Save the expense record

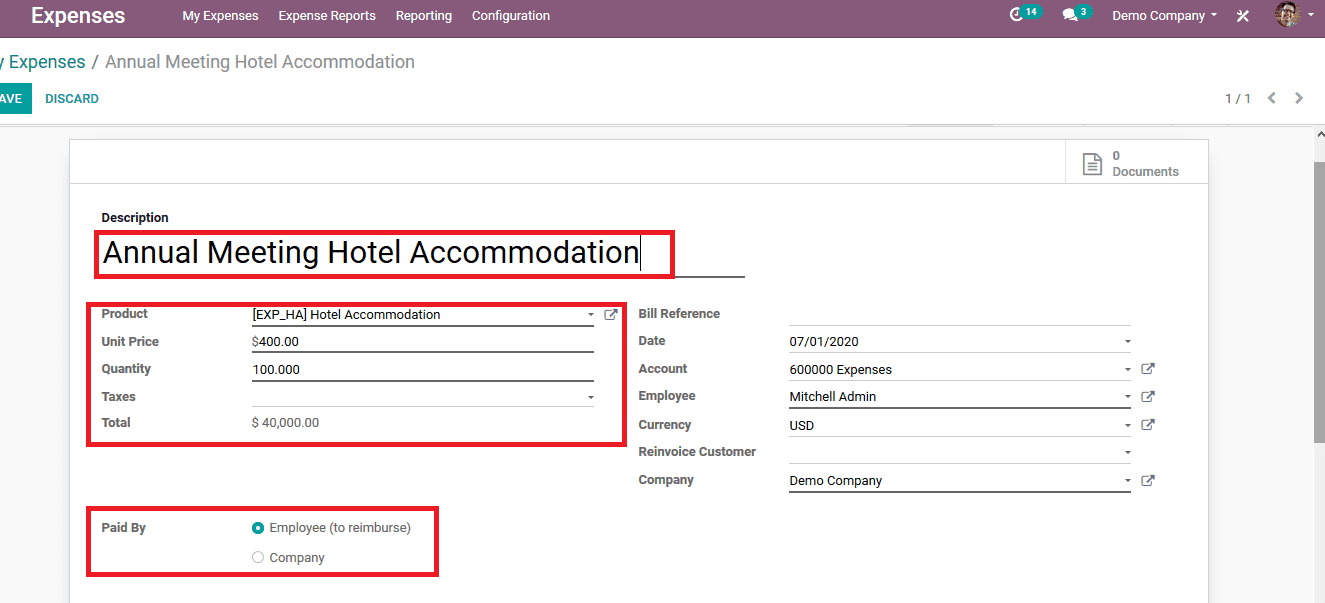pyautogui.click(x=14, y=98)
